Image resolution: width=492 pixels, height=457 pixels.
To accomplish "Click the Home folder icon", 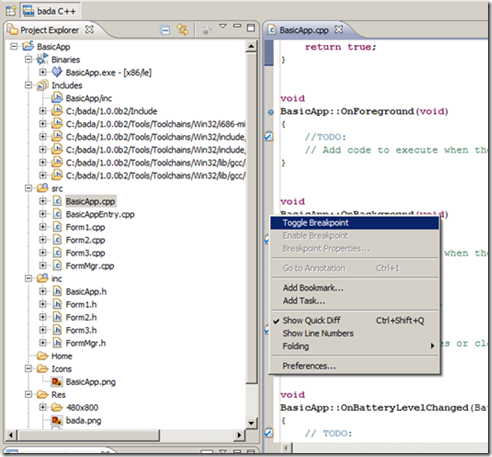I will pos(42,356).
